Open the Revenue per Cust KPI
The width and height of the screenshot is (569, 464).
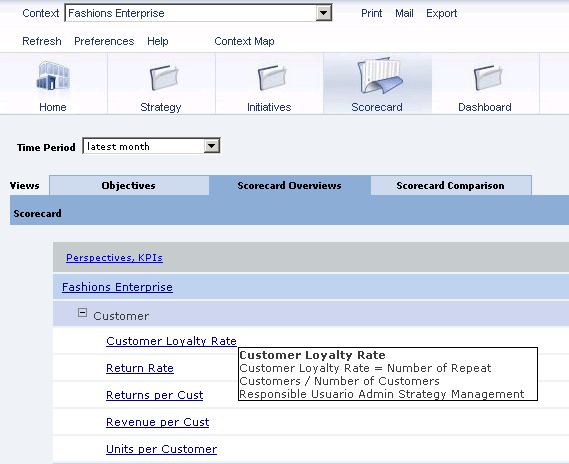[x=157, y=422]
